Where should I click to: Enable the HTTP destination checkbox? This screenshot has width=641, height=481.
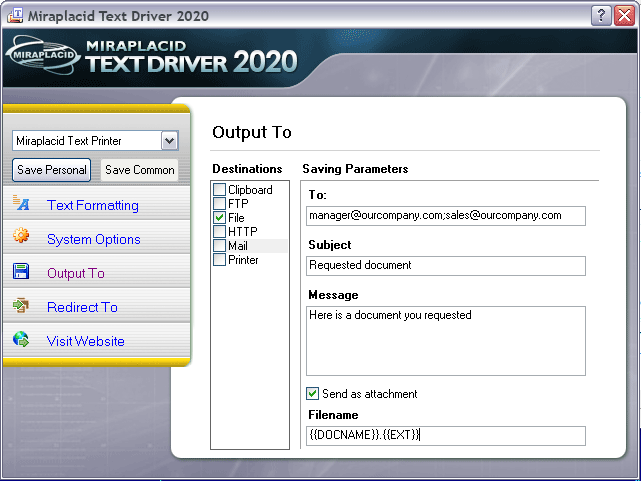click(220, 231)
